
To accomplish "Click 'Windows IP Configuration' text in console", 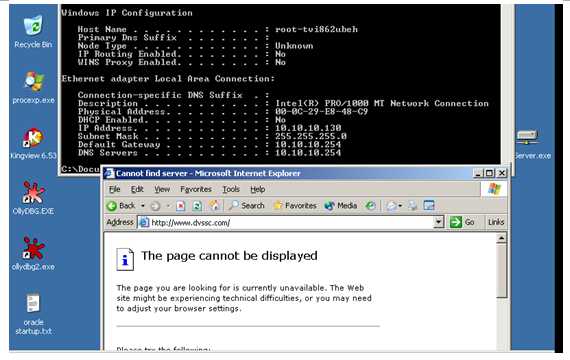I will 127,13.
